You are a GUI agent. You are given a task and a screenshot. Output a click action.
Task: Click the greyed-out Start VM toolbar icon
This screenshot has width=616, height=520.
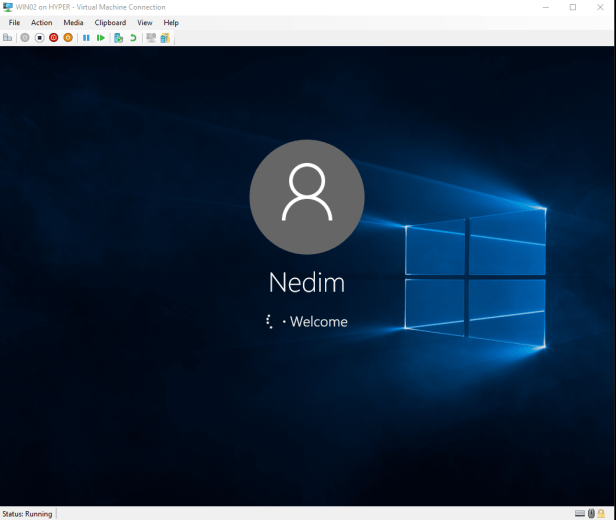[25, 38]
